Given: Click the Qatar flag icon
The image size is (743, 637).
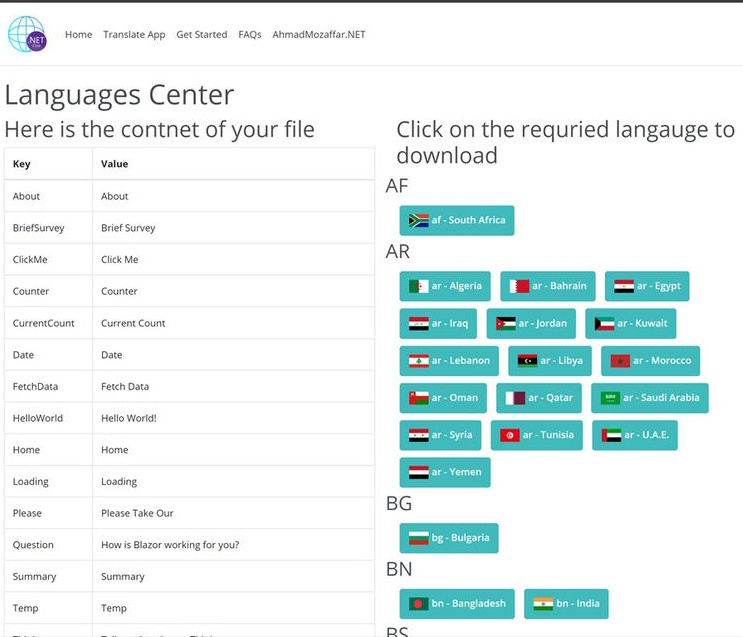Looking at the screenshot, I should (x=515, y=398).
